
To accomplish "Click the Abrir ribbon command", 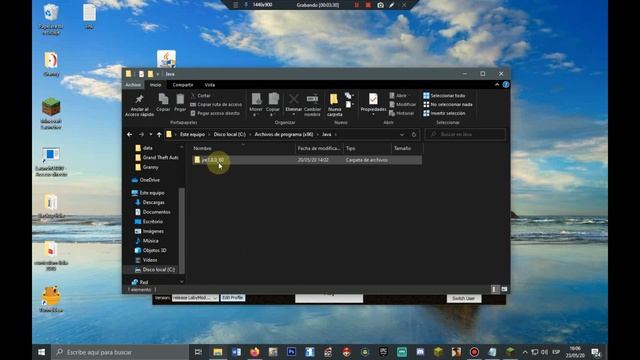I will (x=398, y=96).
